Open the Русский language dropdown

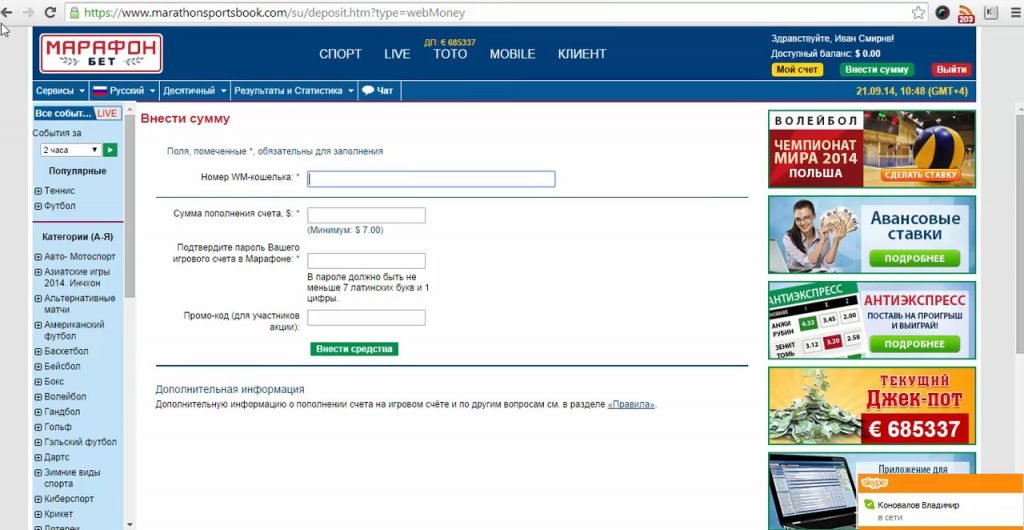coord(124,91)
